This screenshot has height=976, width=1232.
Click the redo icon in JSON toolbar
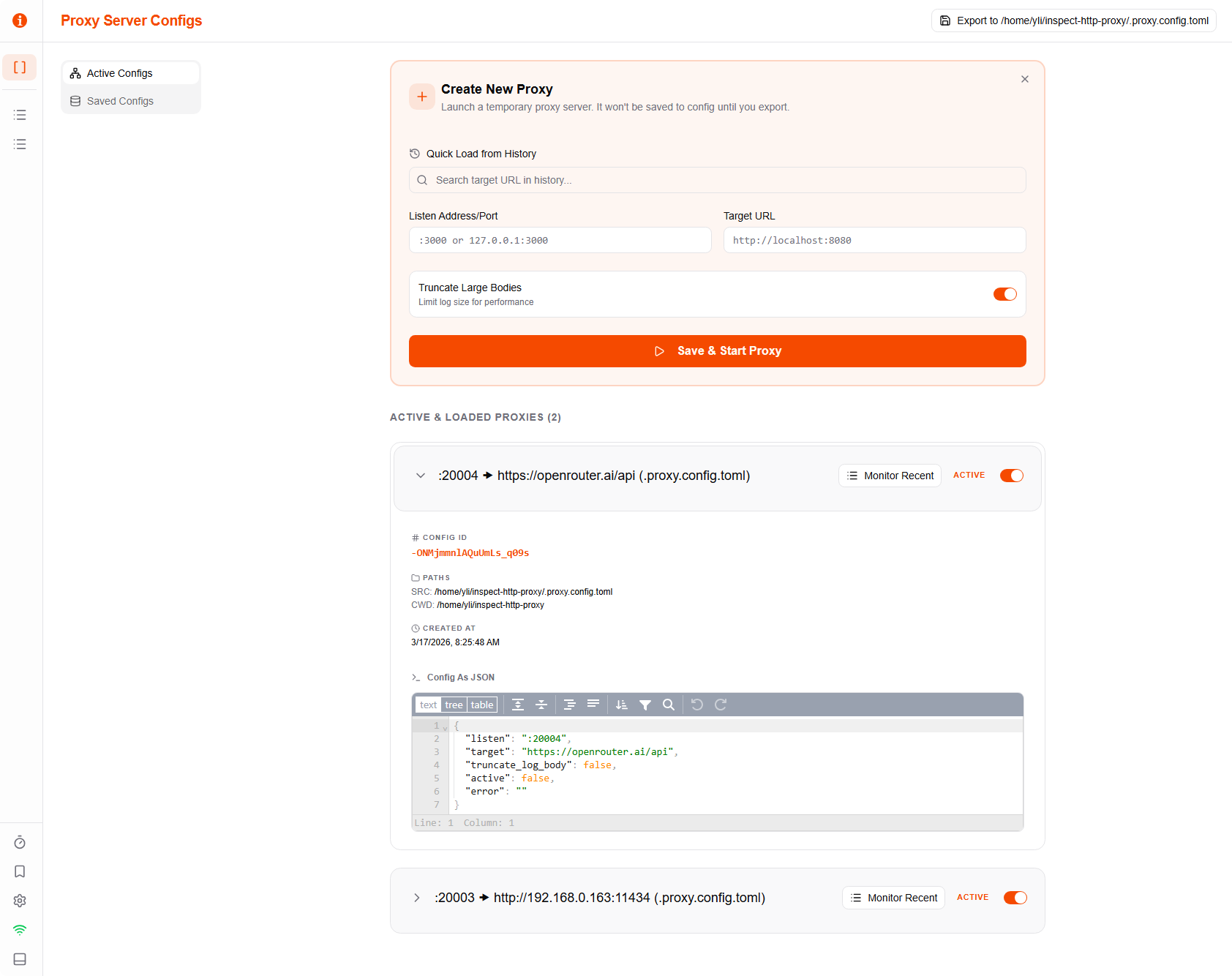721,705
